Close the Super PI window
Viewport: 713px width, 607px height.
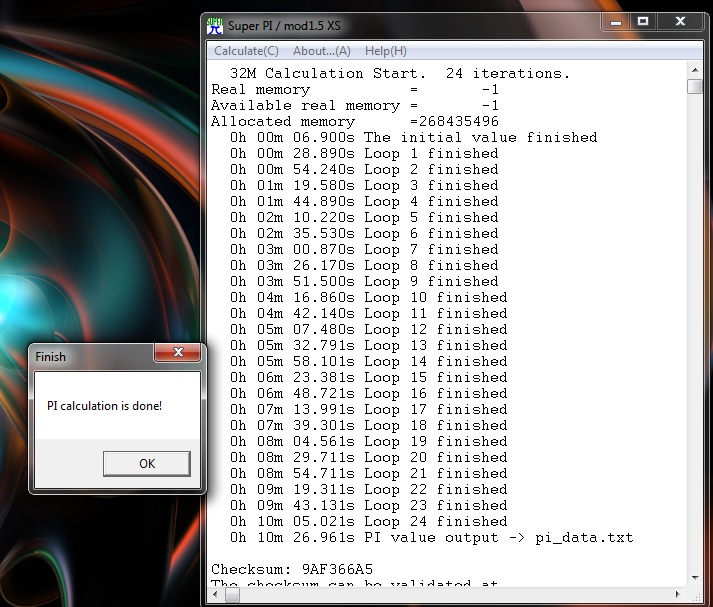click(680, 22)
